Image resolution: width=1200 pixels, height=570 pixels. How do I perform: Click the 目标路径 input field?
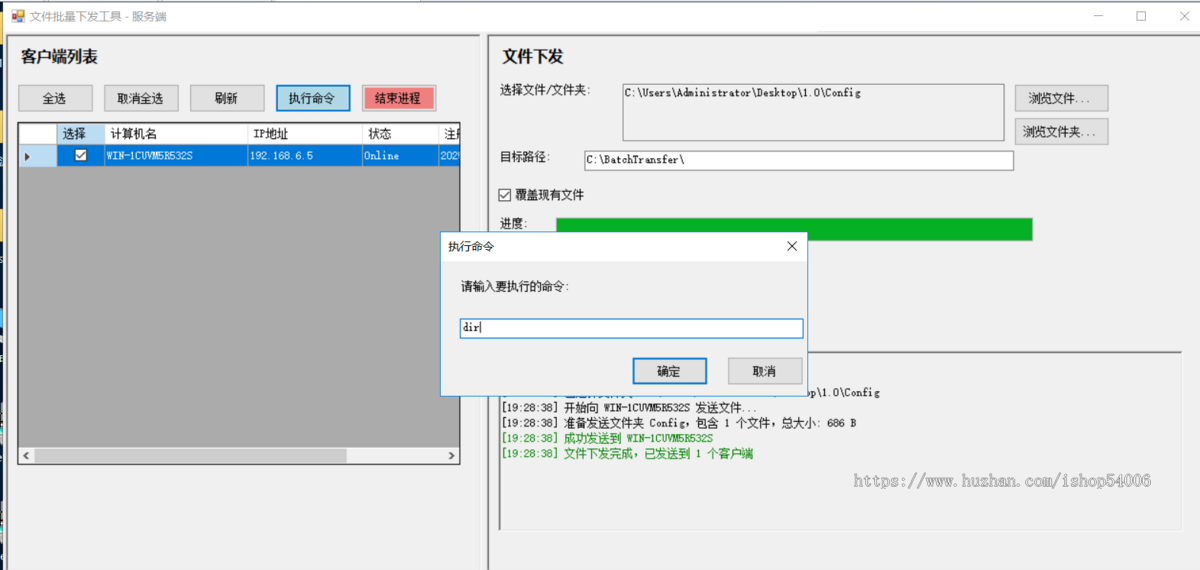(x=798, y=160)
